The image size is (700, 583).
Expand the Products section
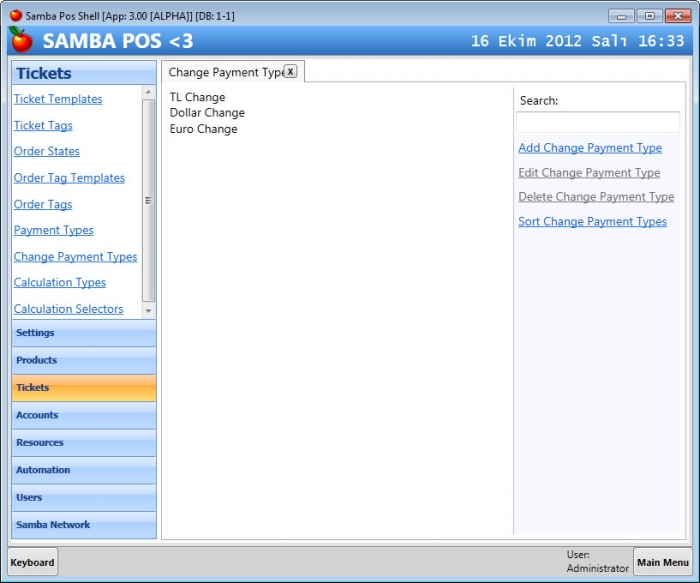click(x=84, y=360)
